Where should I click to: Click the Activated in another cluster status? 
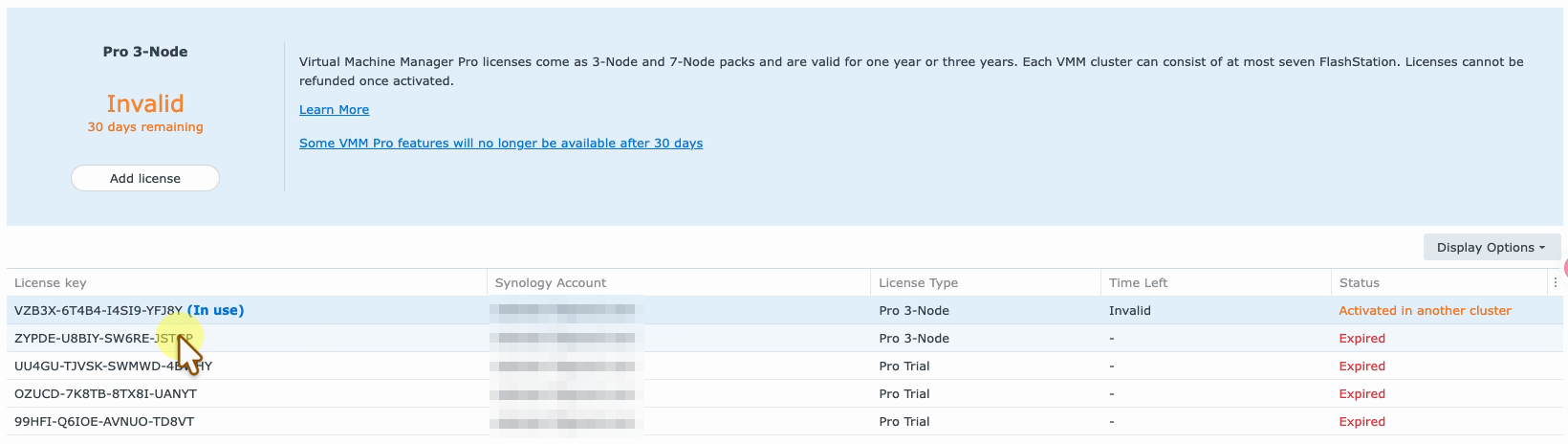(1425, 311)
